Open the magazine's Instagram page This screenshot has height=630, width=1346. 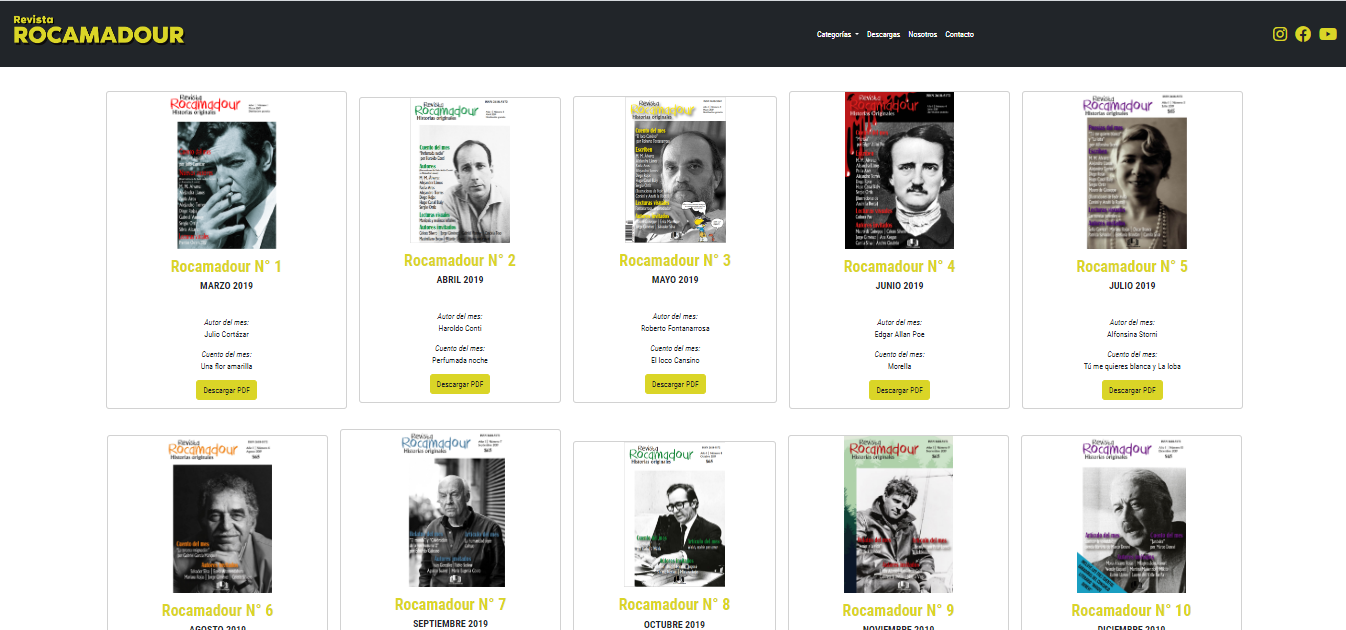pos(1280,33)
